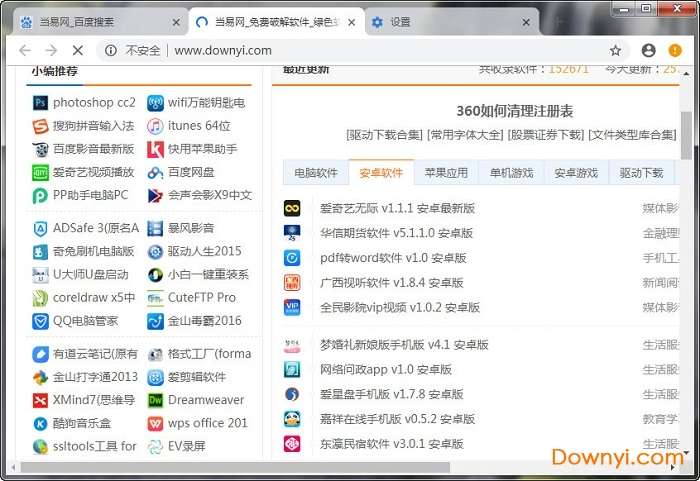This screenshot has width=700, height=481.
Task: Click the 爱奇艺视频播放 icon
Action: click(x=40, y=173)
